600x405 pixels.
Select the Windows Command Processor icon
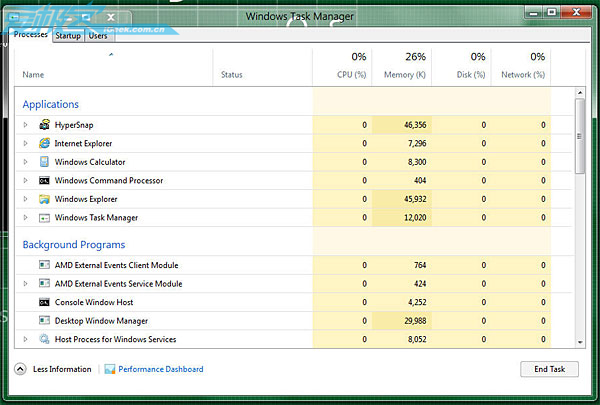click(x=44, y=181)
